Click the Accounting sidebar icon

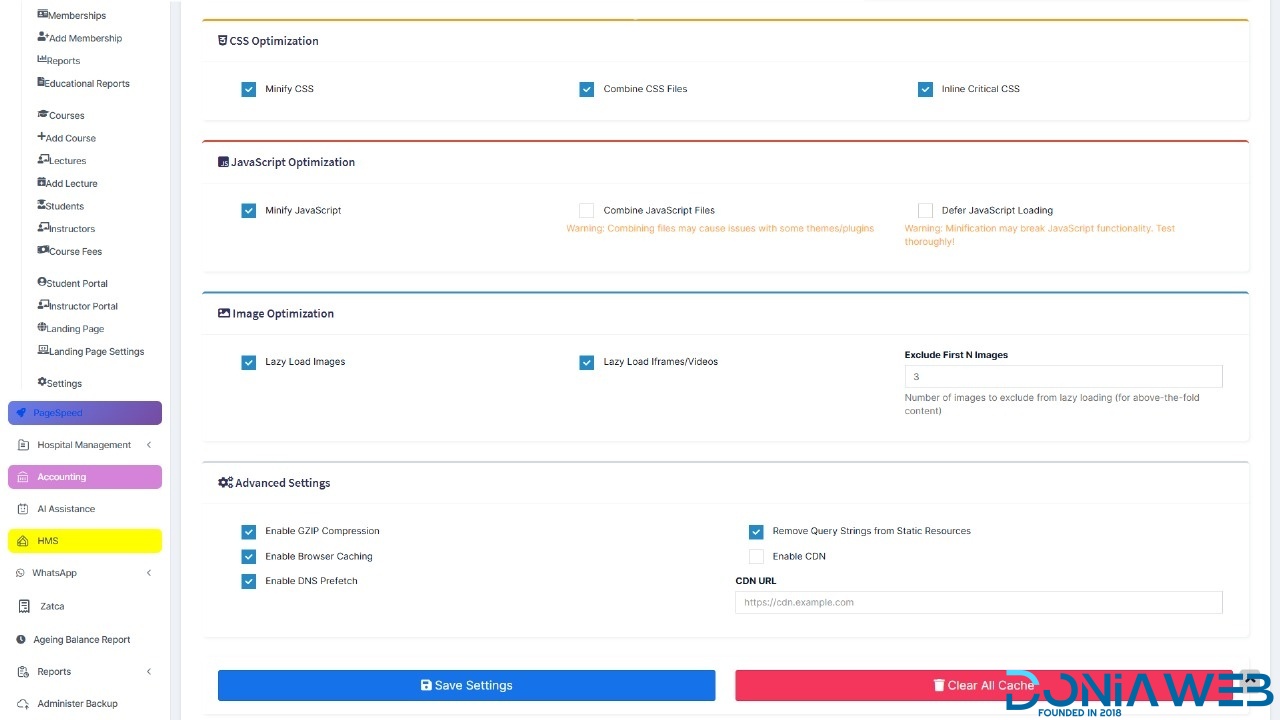[22, 477]
